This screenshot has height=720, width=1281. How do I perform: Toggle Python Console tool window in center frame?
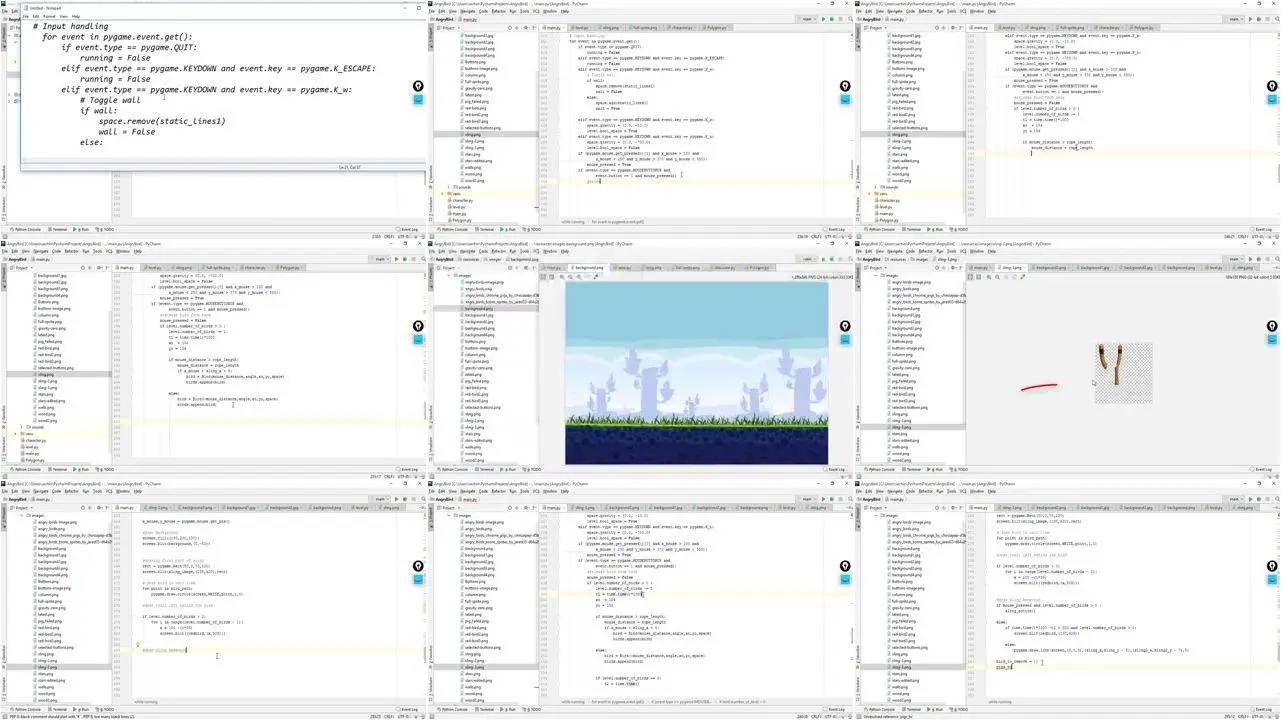[x=454, y=469]
